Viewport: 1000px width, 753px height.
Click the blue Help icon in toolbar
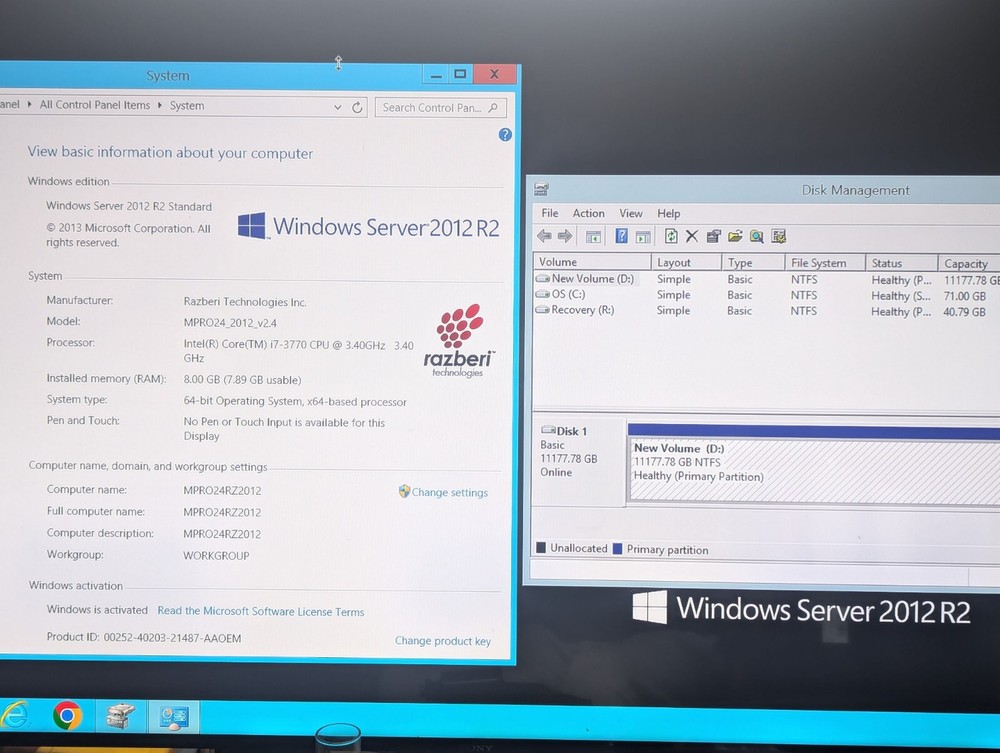click(x=621, y=237)
